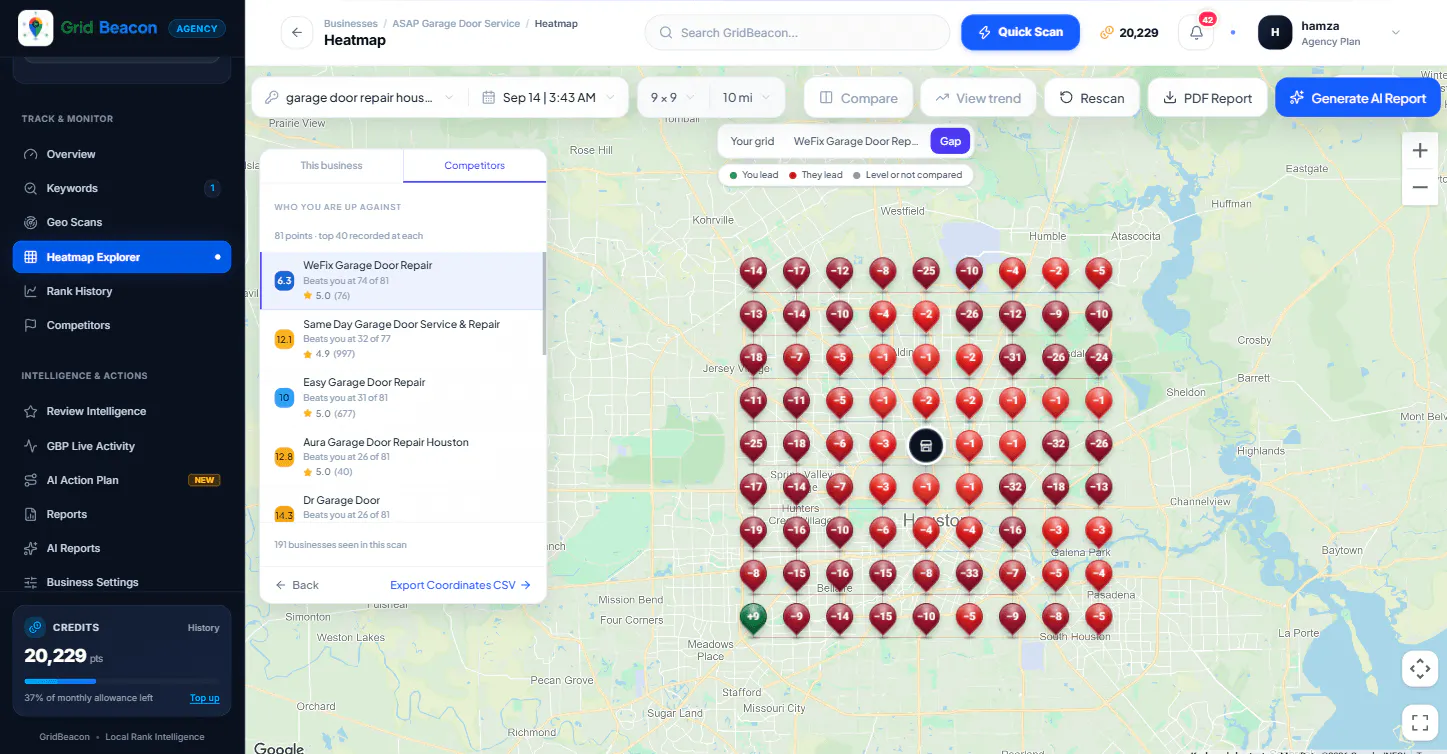This screenshot has height=754, width=1447.
Task: Click the -31 map pin
Action: click(x=1013, y=358)
